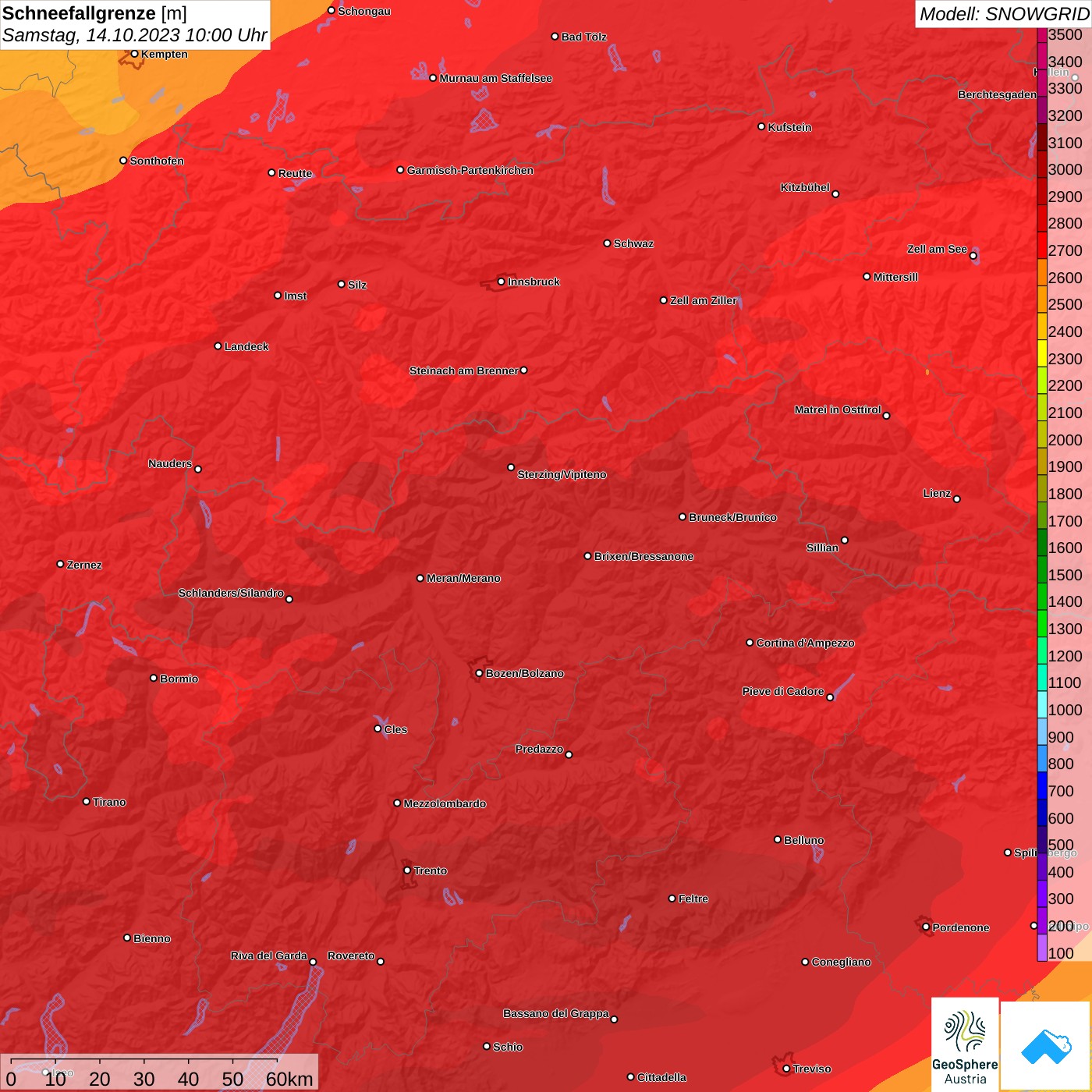Click the 'Steinach am Brenner' label

click(463, 370)
